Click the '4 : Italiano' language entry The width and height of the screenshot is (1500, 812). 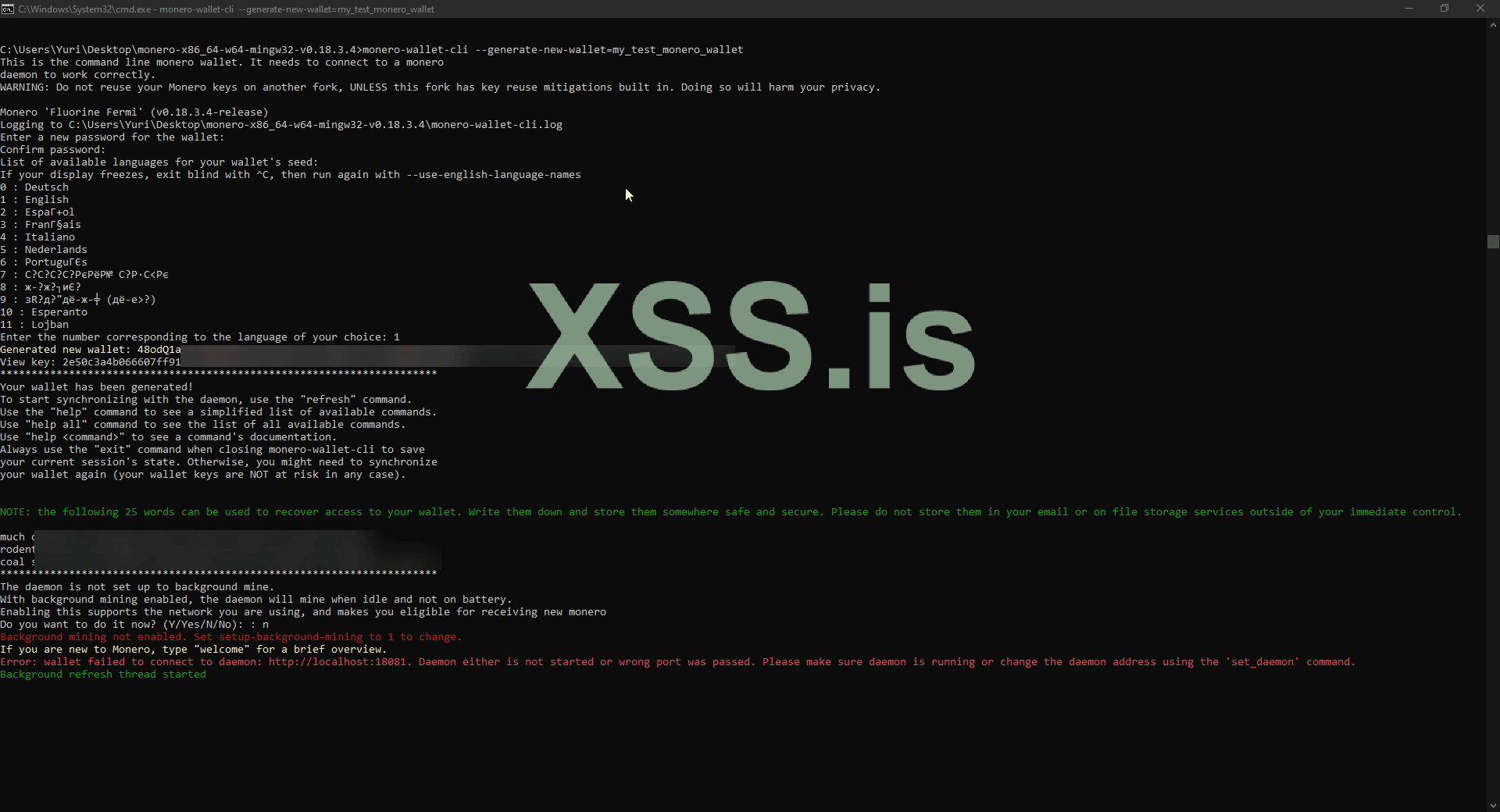click(x=37, y=237)
